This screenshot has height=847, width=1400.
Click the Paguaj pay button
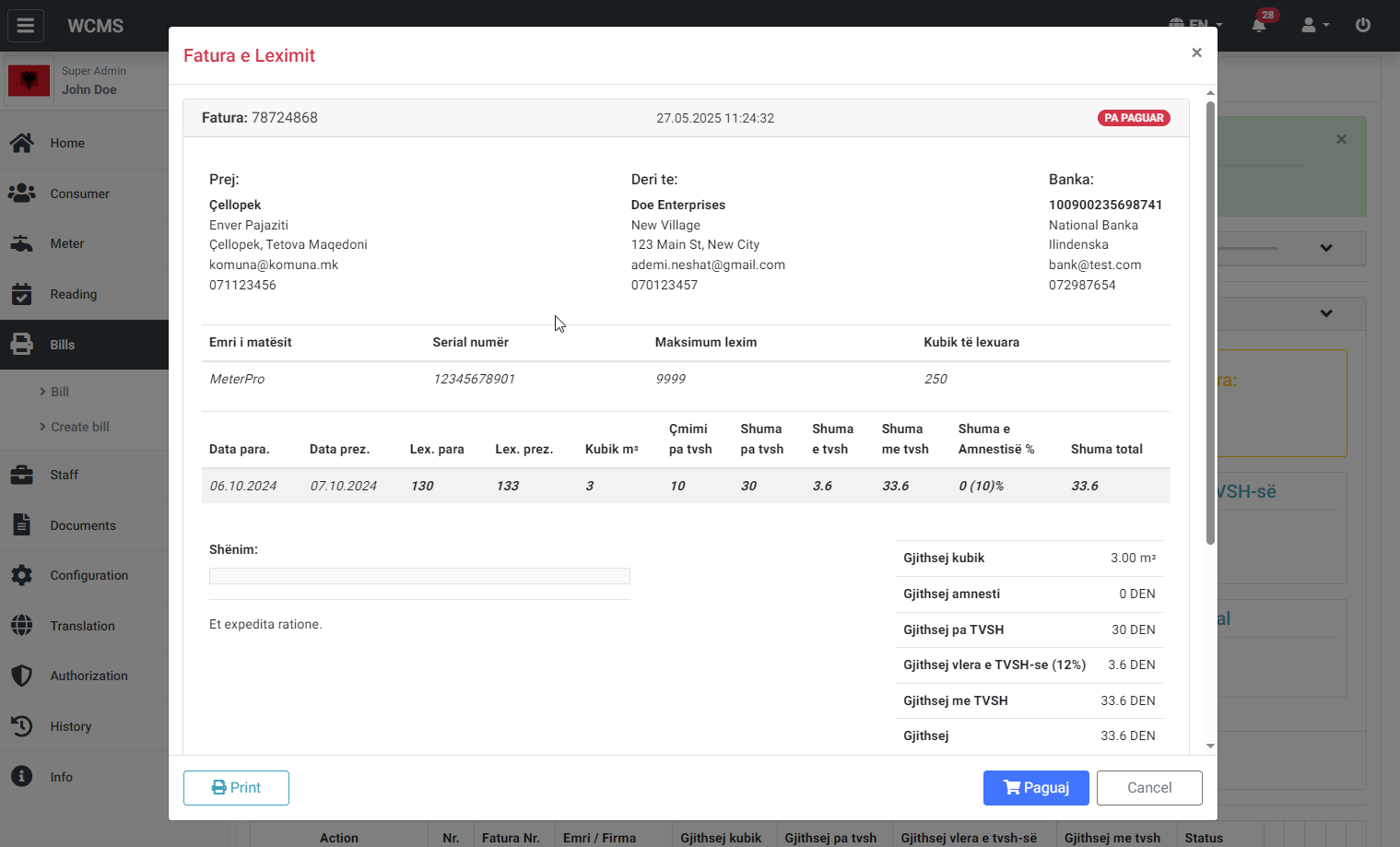pos(1036,788)
